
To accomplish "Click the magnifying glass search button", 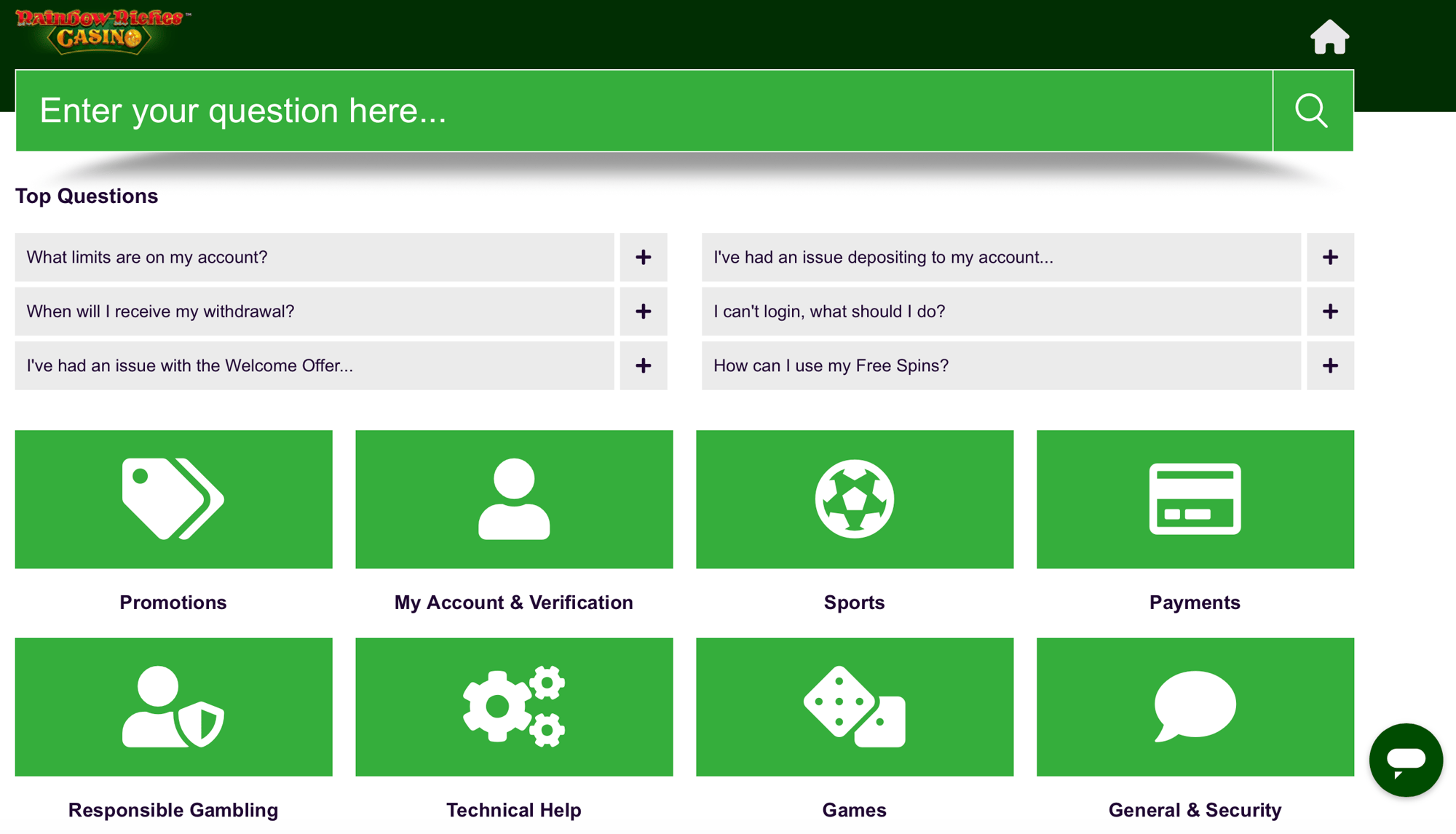I will tap(1313, 111).
